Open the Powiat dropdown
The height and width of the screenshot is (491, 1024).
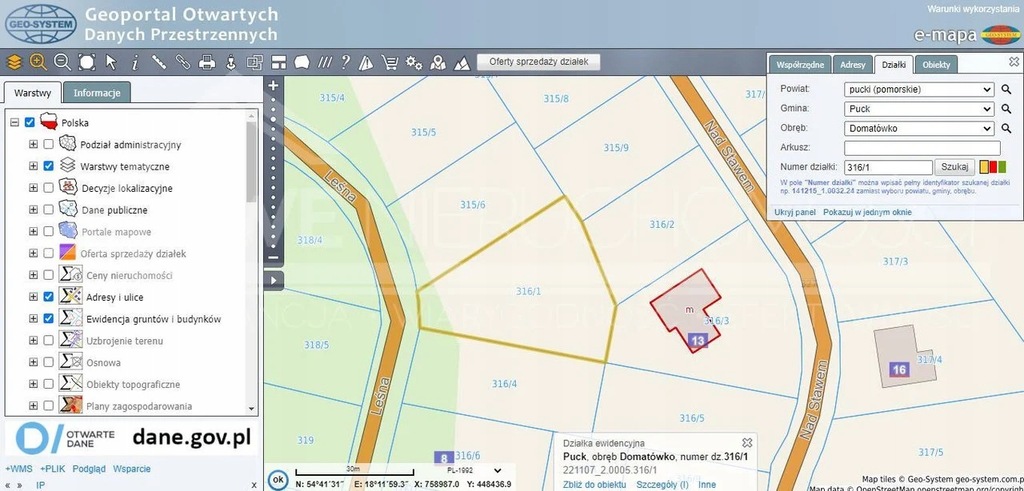click(x=919, y=89)
